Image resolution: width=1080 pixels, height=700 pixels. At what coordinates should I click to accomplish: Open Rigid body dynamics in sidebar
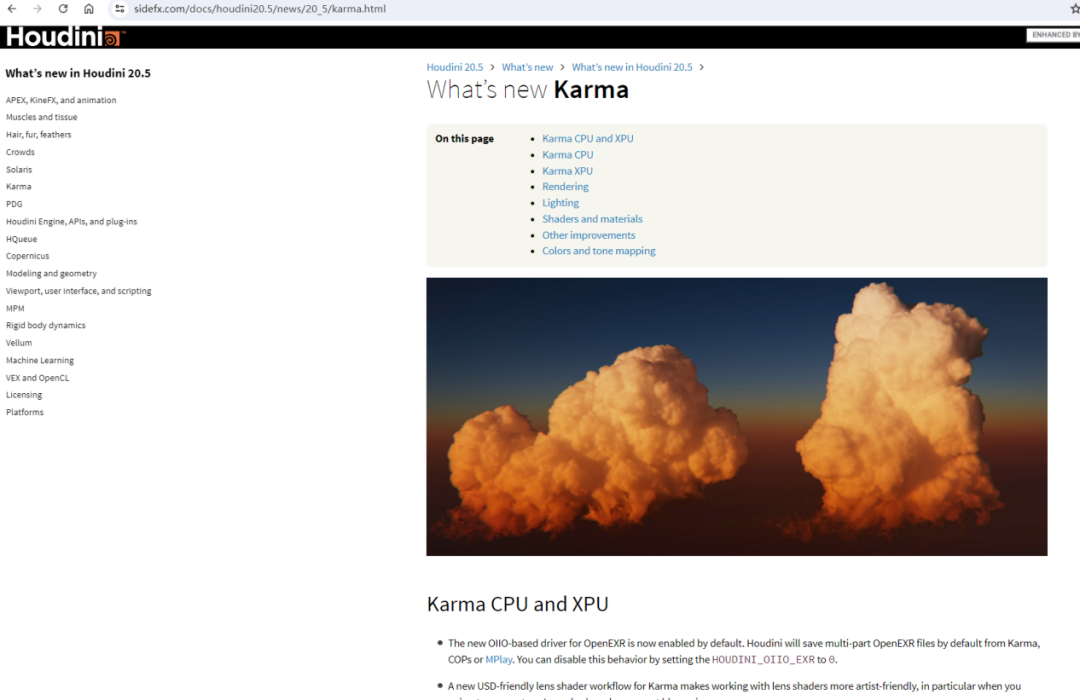tap(45, 325)
